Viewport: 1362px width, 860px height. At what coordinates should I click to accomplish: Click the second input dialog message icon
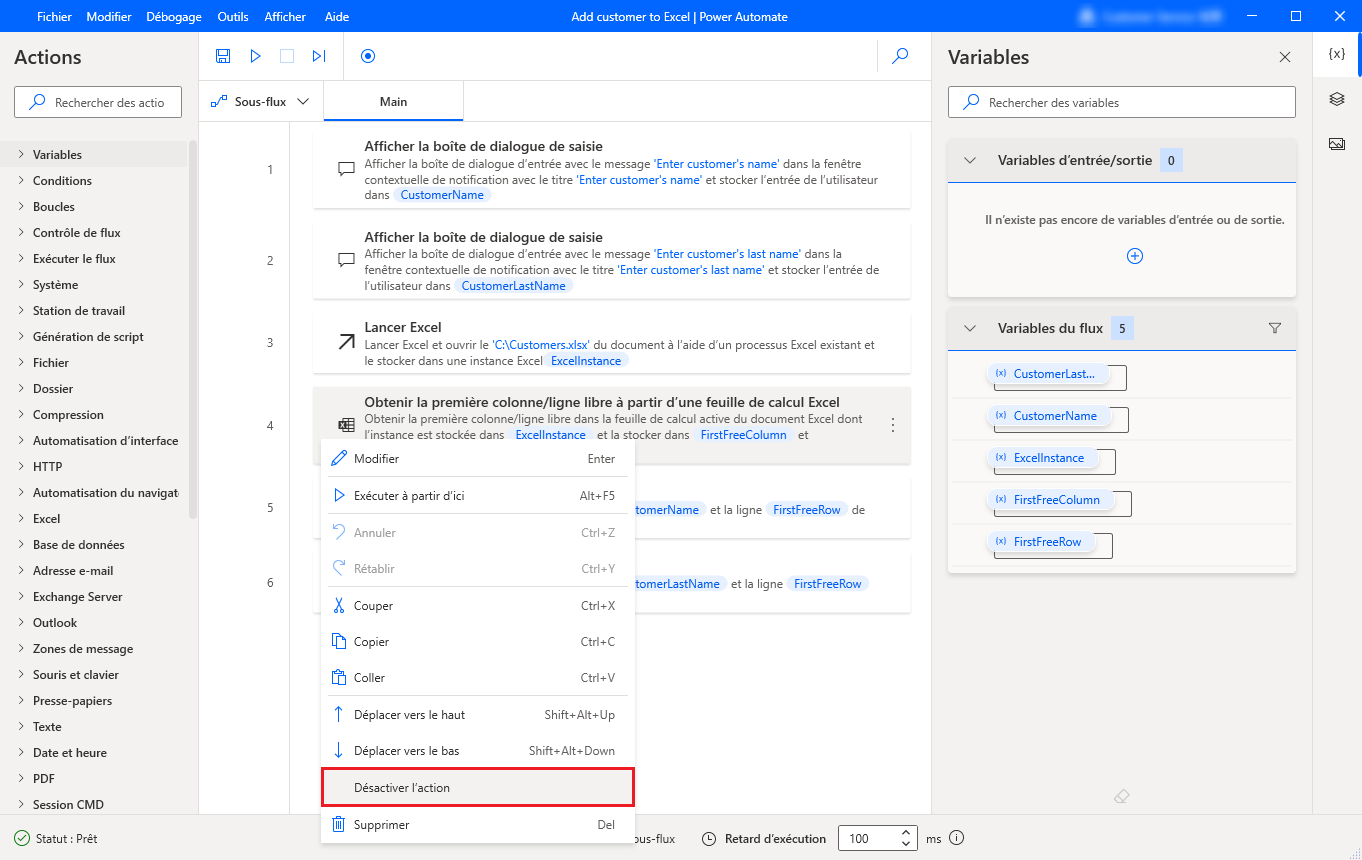click(x=347, y=260)
